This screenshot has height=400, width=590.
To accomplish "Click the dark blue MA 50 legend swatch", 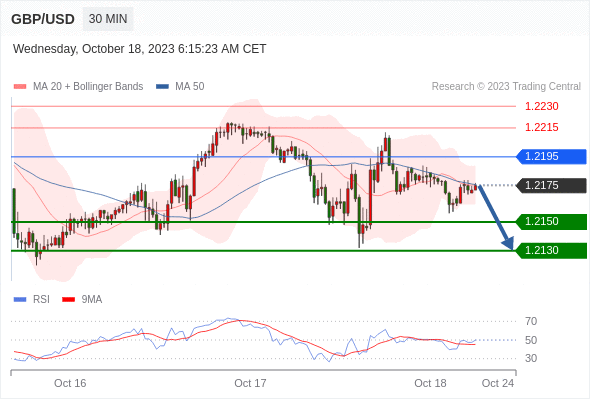I will tap(162, 87).
